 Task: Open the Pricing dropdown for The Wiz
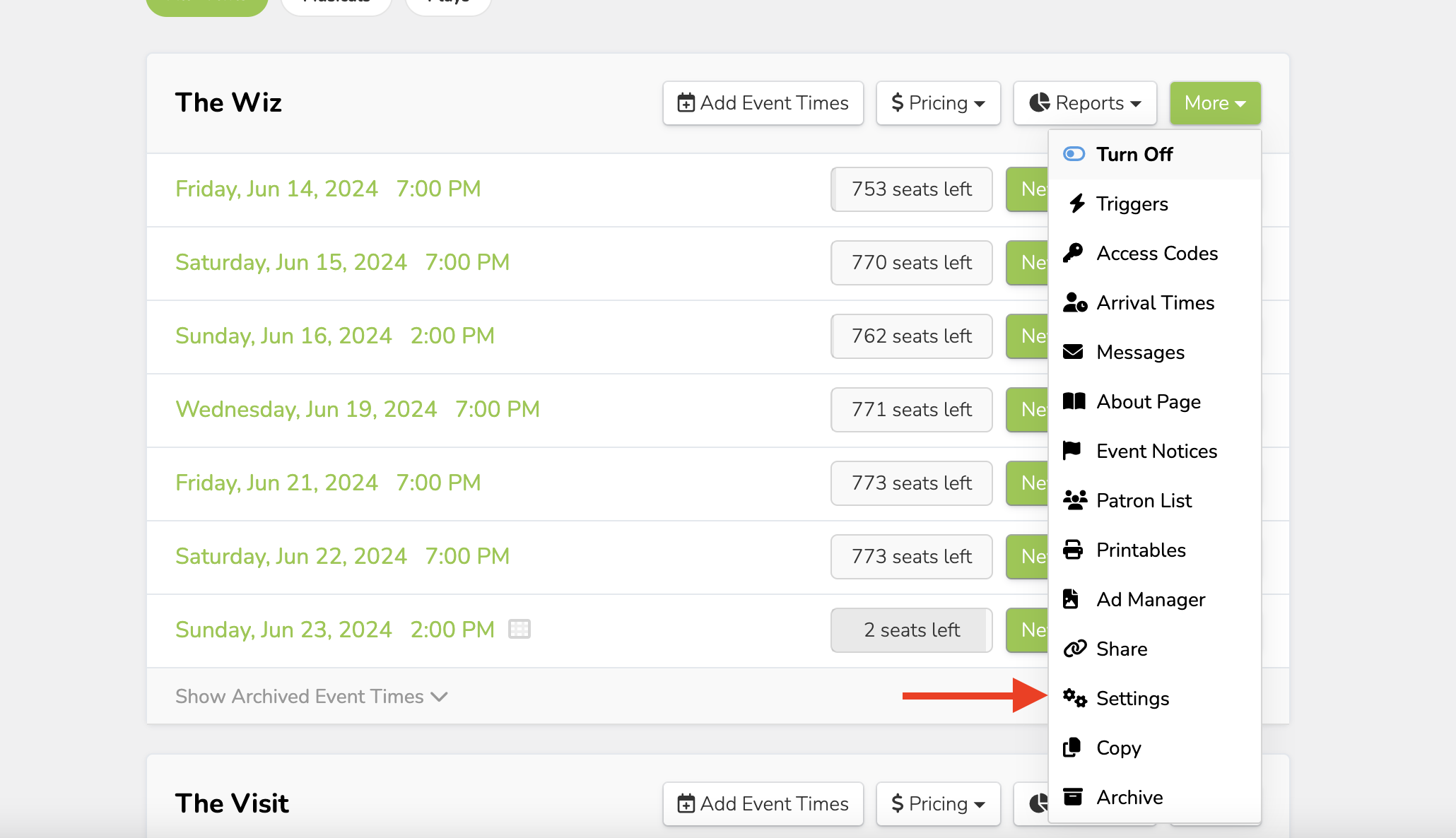click(938, 103)
